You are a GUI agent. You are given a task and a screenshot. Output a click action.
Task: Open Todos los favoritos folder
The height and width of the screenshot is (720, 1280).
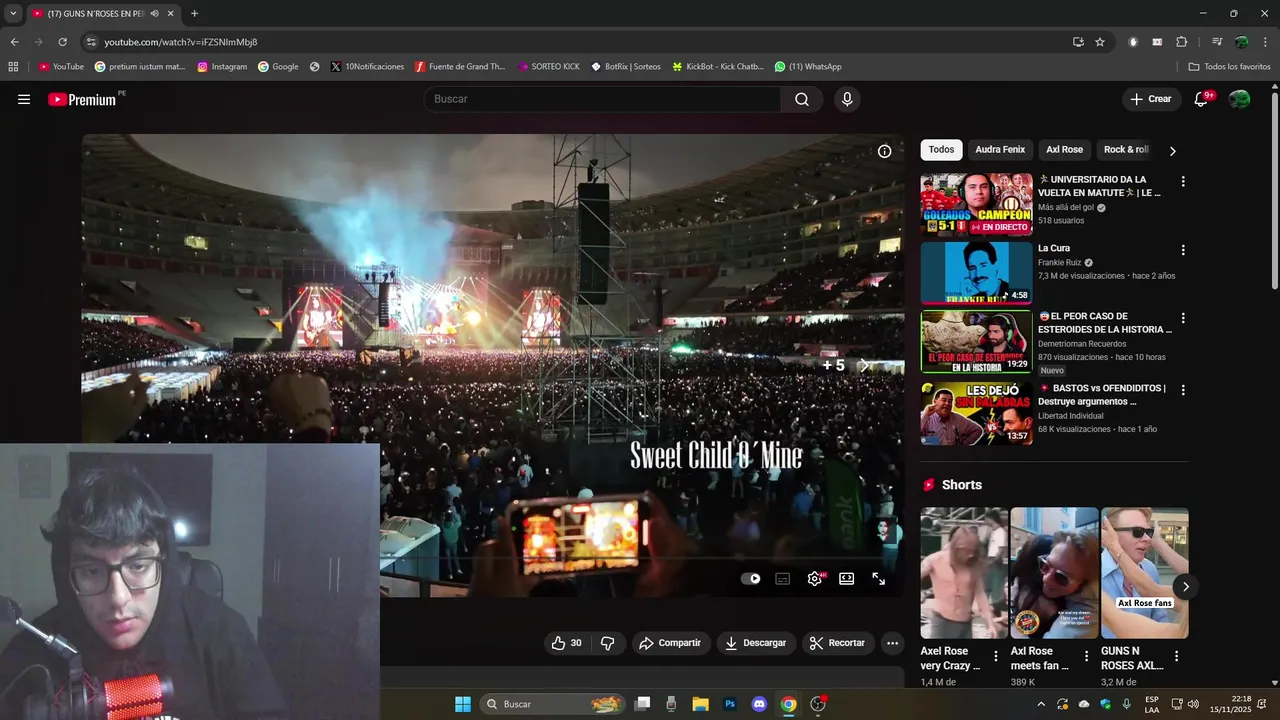click(x=1229, y=67)
